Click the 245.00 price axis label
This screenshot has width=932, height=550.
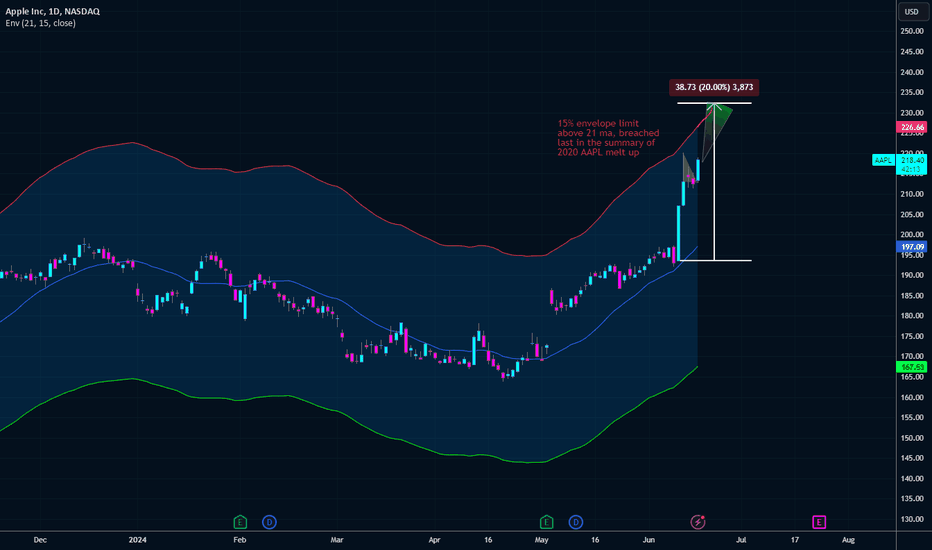(x=912, y=52)
